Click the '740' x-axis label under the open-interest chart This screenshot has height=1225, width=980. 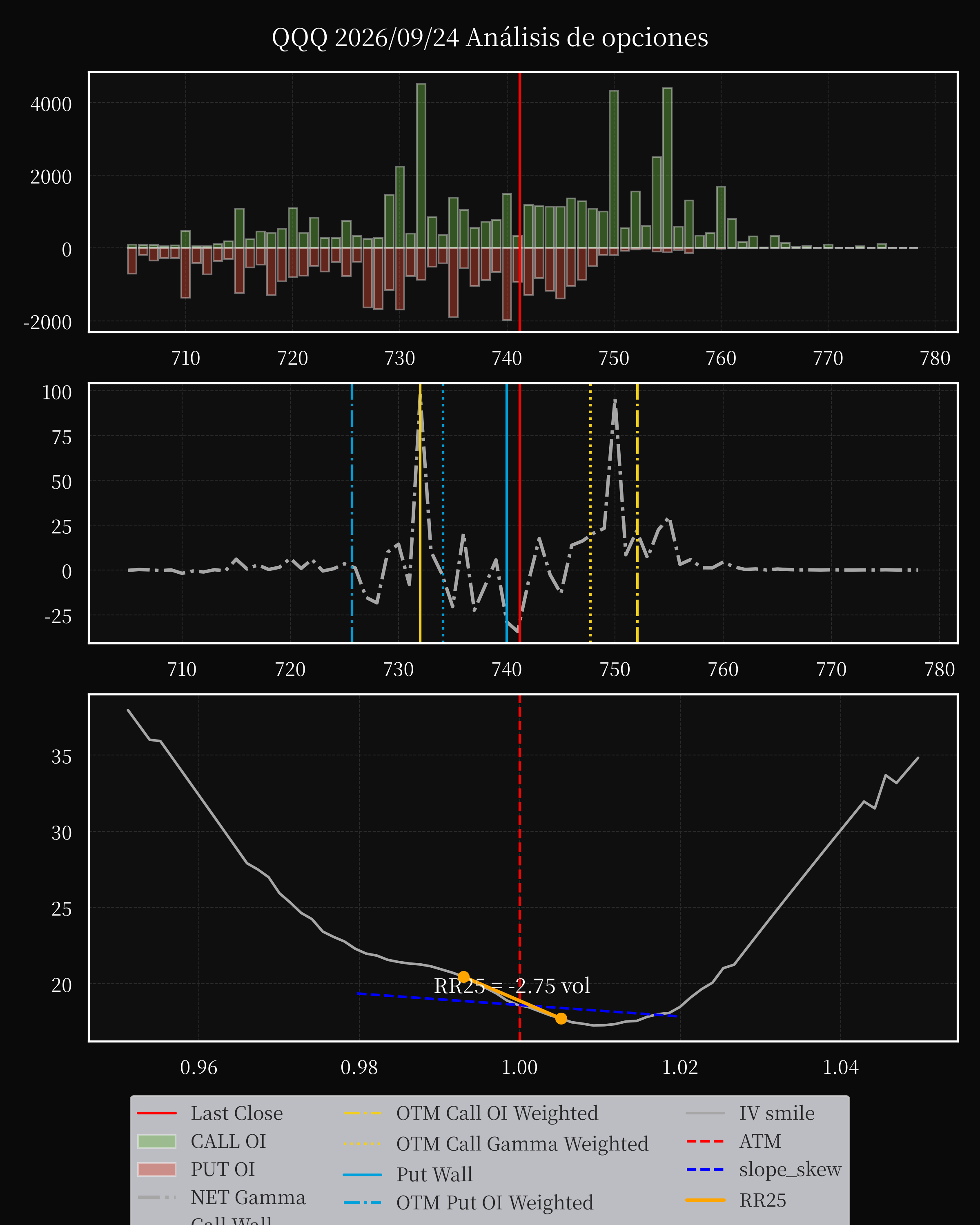click(x=507, y=359)
